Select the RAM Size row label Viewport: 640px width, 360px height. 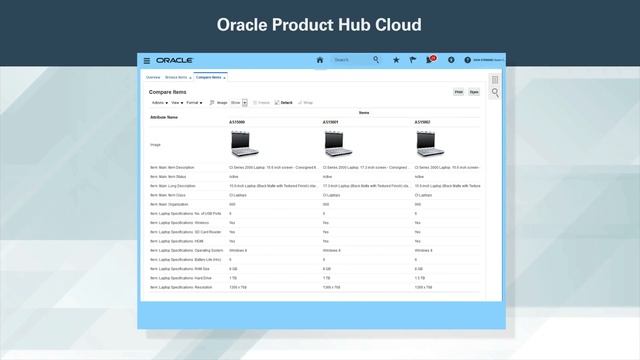(180, 269)
